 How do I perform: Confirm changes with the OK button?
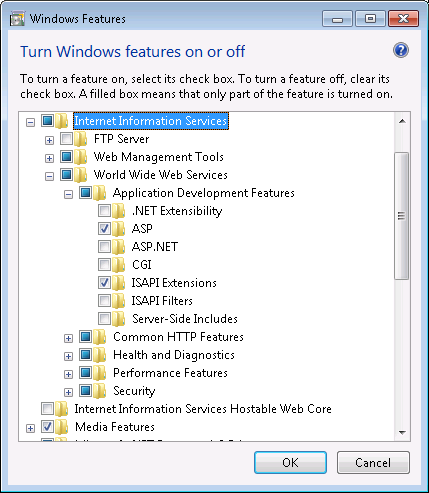click(290, 463)
